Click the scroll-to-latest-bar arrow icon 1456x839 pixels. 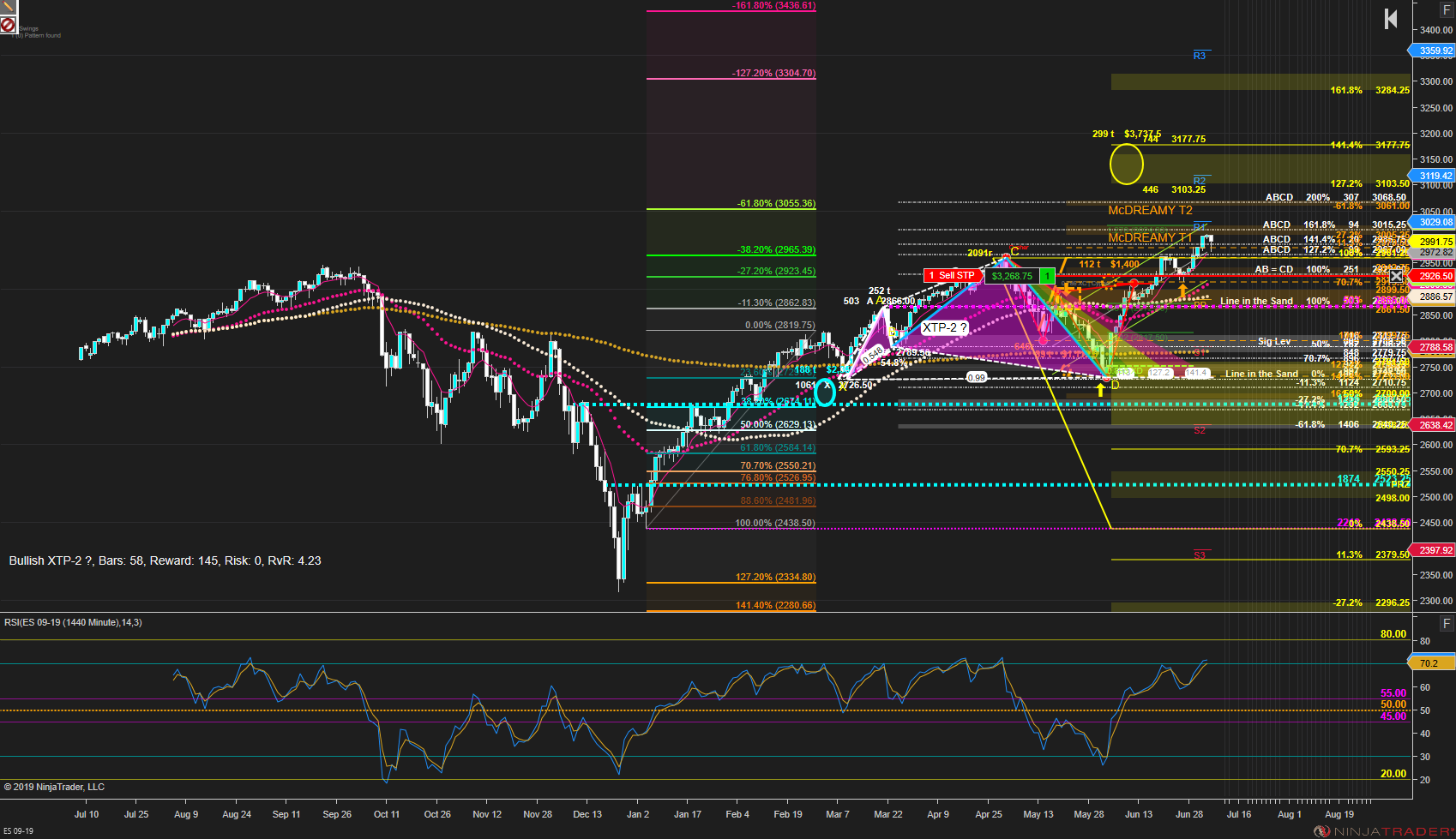coord(1391,19)
